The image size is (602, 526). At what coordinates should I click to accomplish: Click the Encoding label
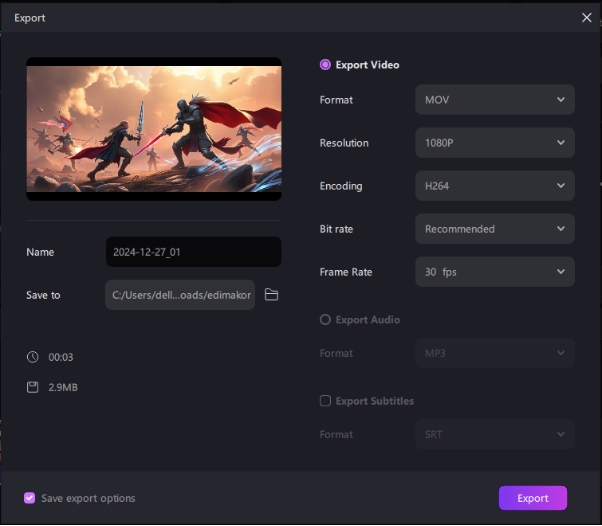(x=341, y=186)
